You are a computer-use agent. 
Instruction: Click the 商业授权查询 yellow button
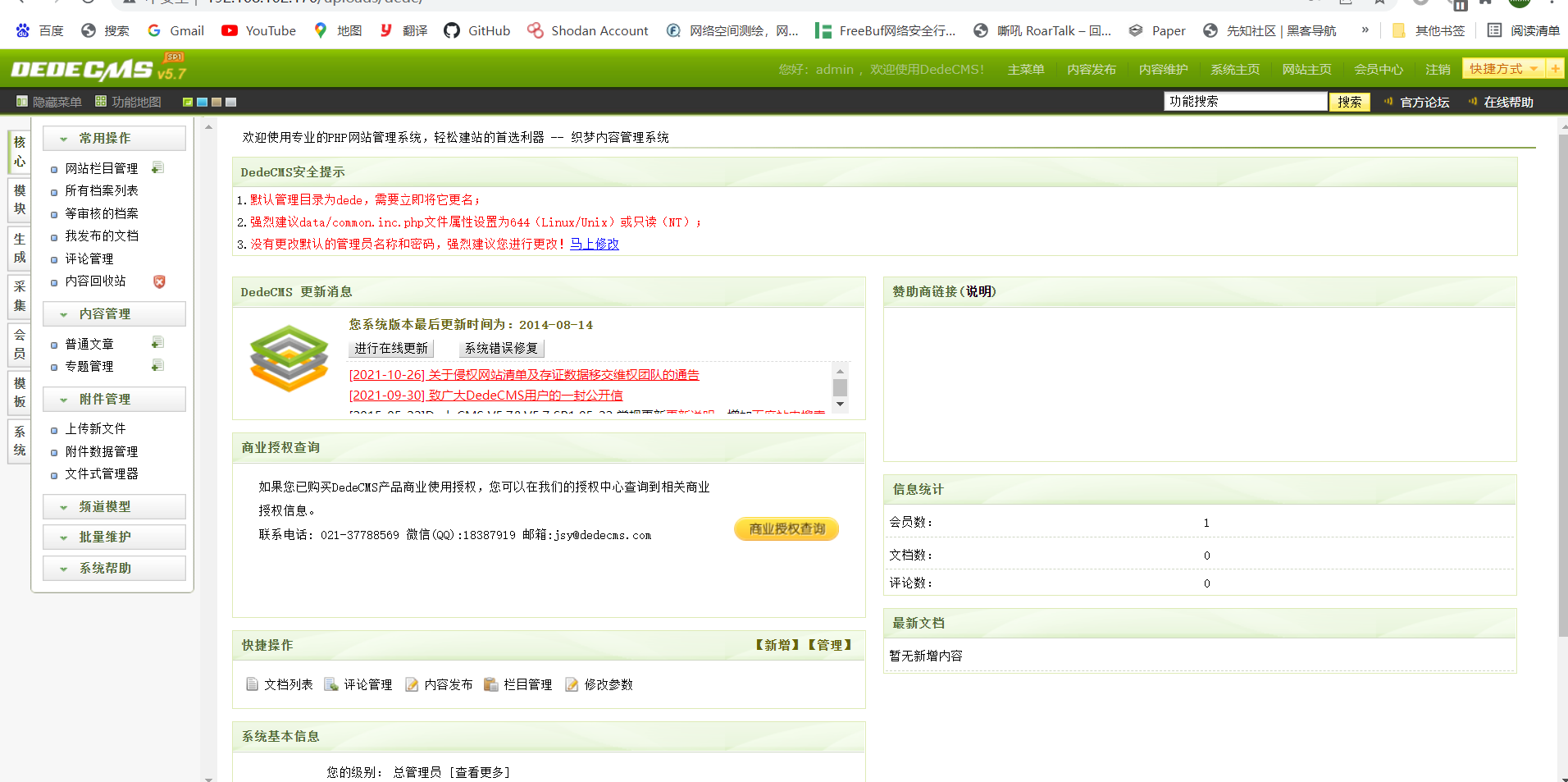[786, 529]
